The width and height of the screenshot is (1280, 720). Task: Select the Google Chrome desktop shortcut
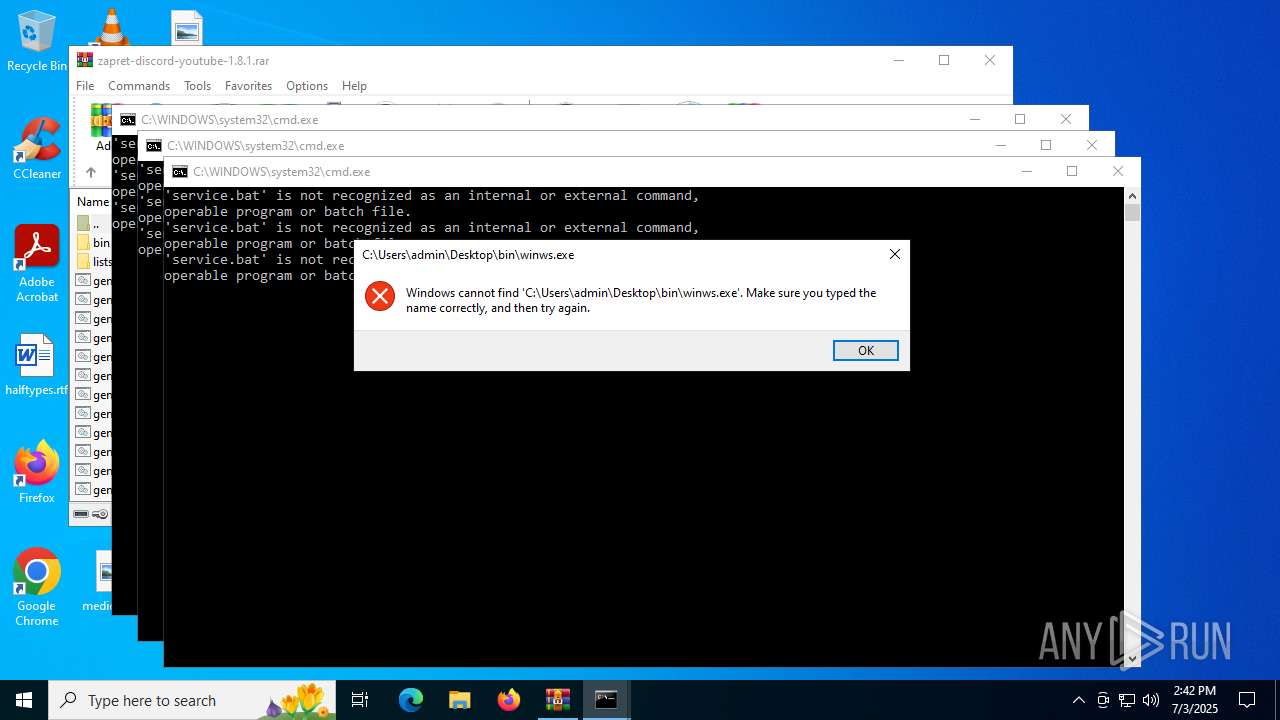[x=37, y=588]
